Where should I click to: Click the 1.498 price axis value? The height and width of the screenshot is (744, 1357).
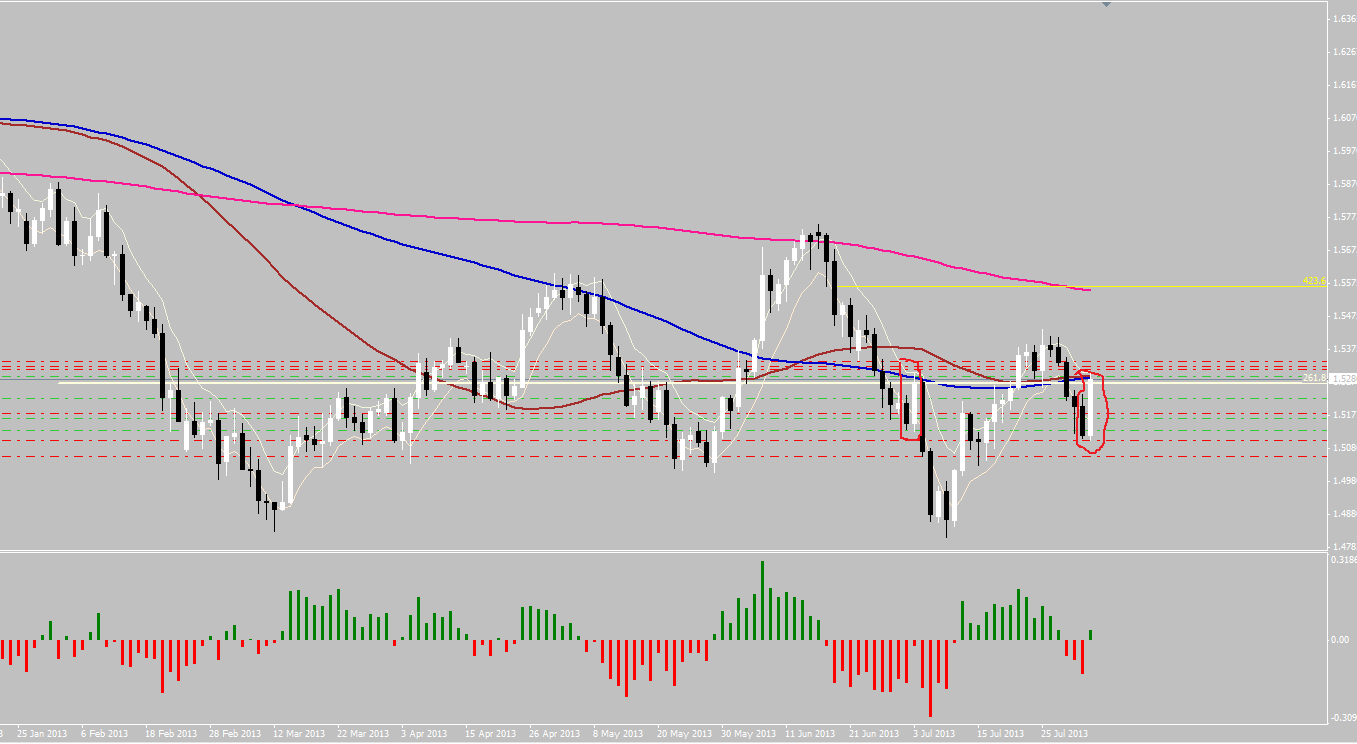click(1343, 480)
